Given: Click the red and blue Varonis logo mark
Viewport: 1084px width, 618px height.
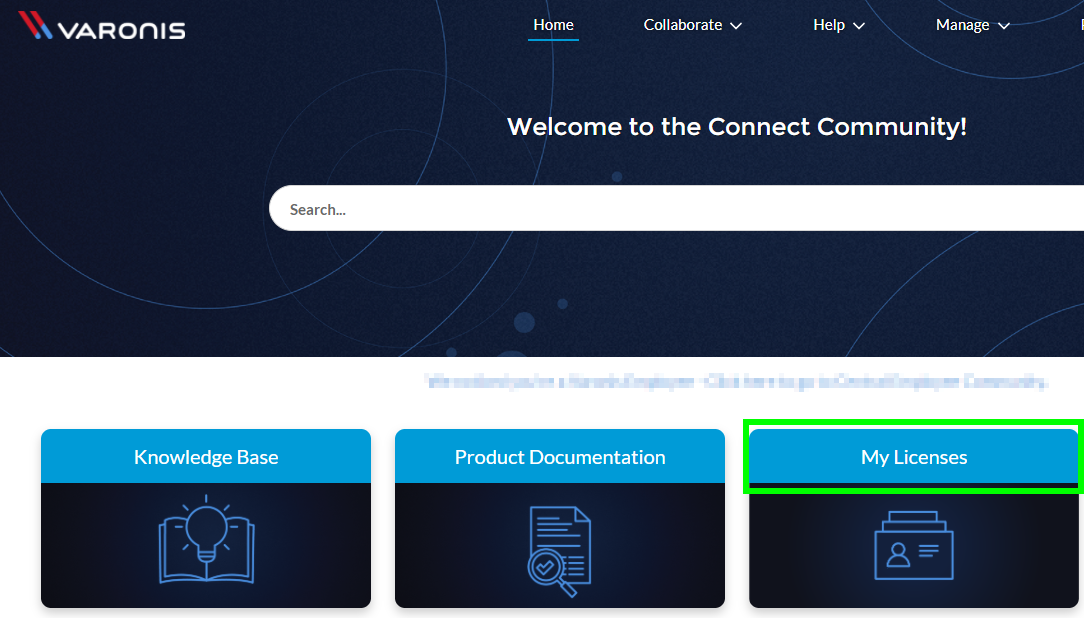Looking at the screenshot, I should pyautogui.click(x=35, y=25).
